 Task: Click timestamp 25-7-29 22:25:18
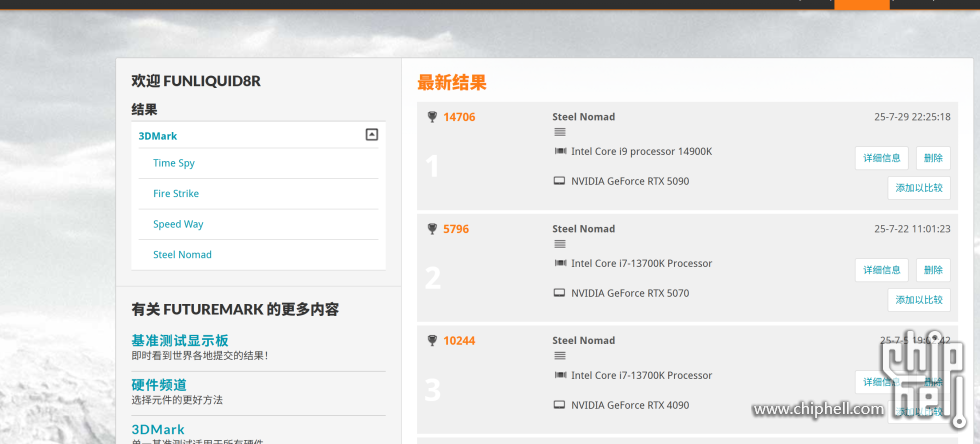[912, 117]
